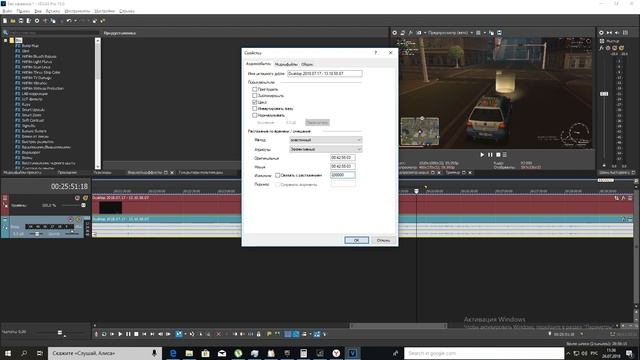Click the lock icon on the timeline toolbar
Screen dimensions: 640x360
[258, 334]
